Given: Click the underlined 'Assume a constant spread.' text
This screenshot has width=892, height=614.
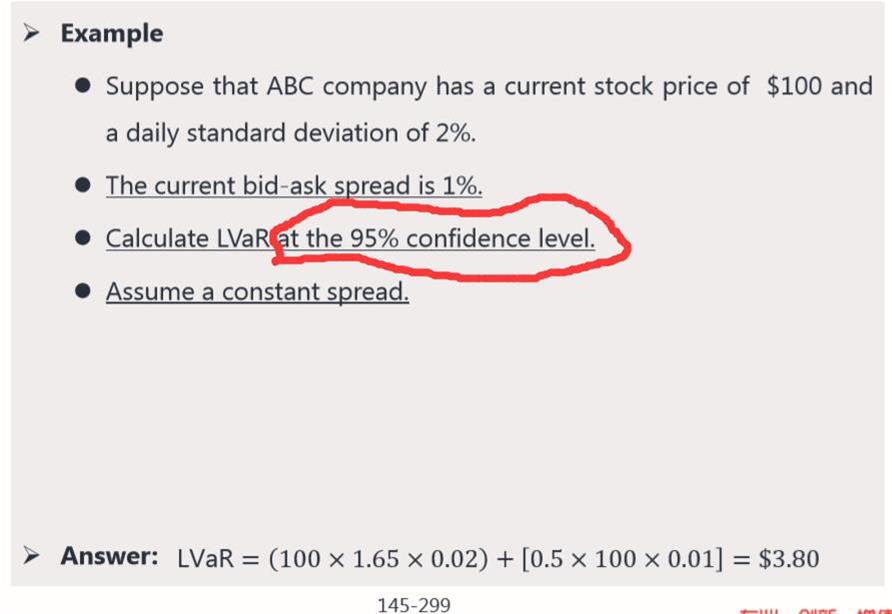Looking at the screenshot, I should 257,291.
